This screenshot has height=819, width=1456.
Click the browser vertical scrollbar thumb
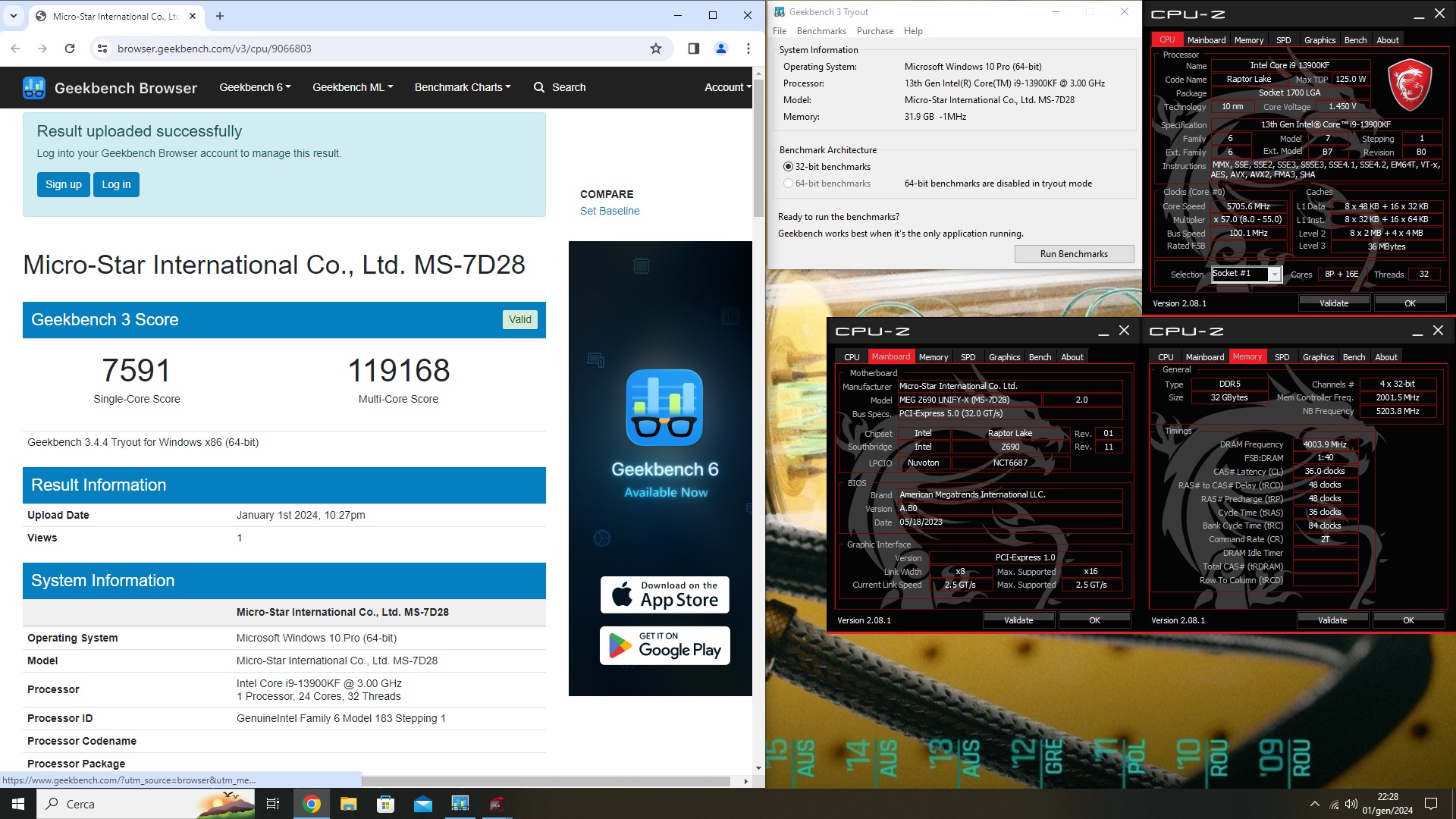point(758,148)
